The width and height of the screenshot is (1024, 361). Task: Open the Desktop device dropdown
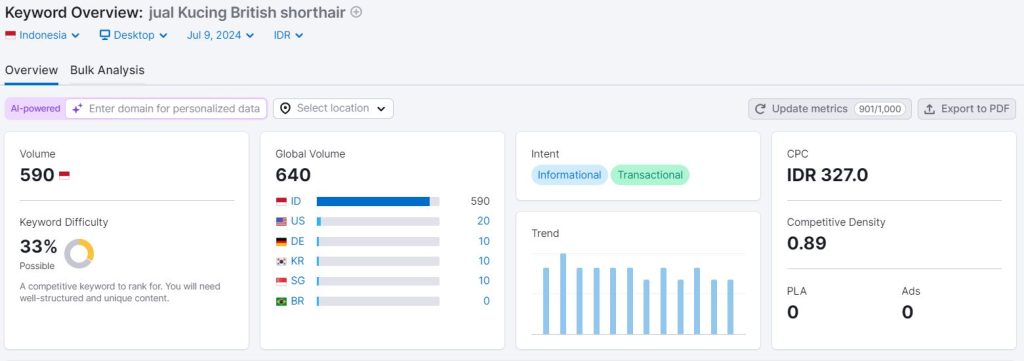pos(133,35)
